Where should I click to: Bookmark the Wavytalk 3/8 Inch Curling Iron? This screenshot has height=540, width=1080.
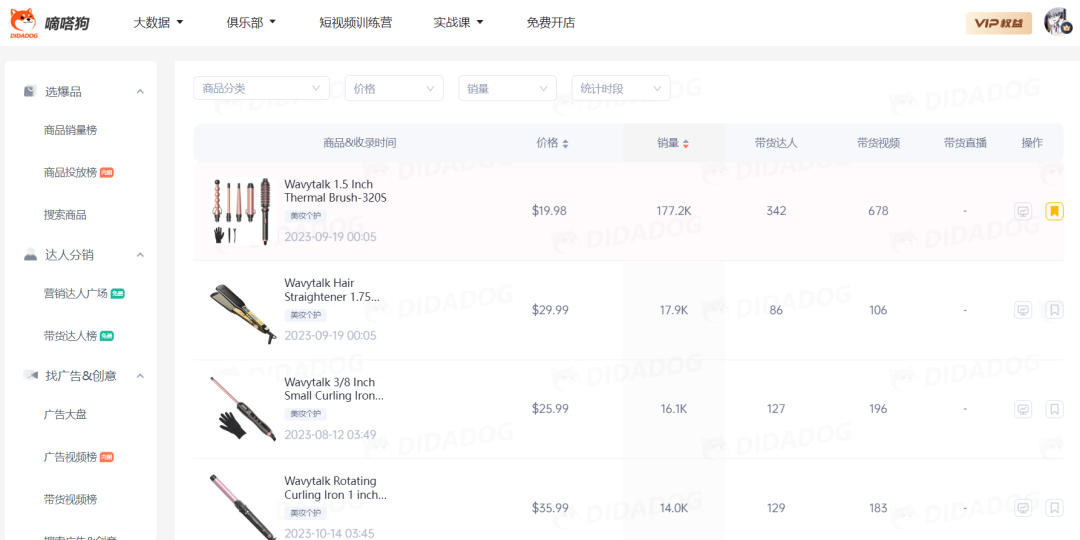(x=1054, y=409)
